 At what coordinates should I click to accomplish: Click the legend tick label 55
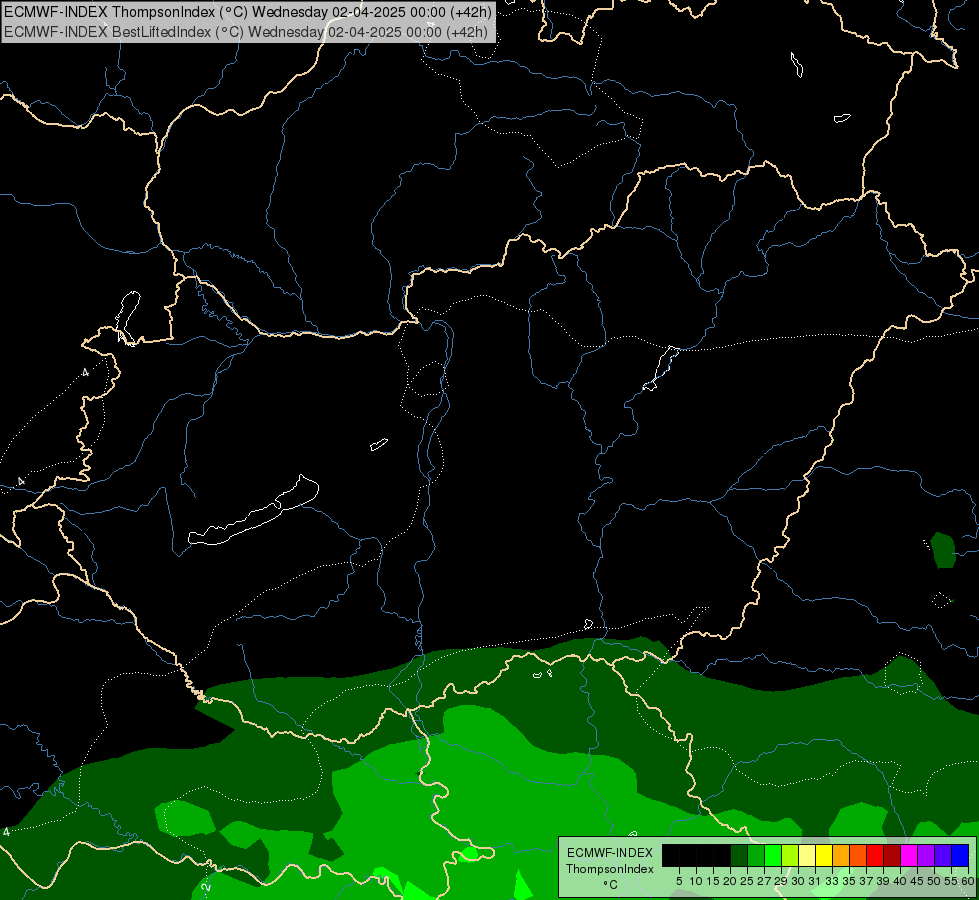coord(950,881)
